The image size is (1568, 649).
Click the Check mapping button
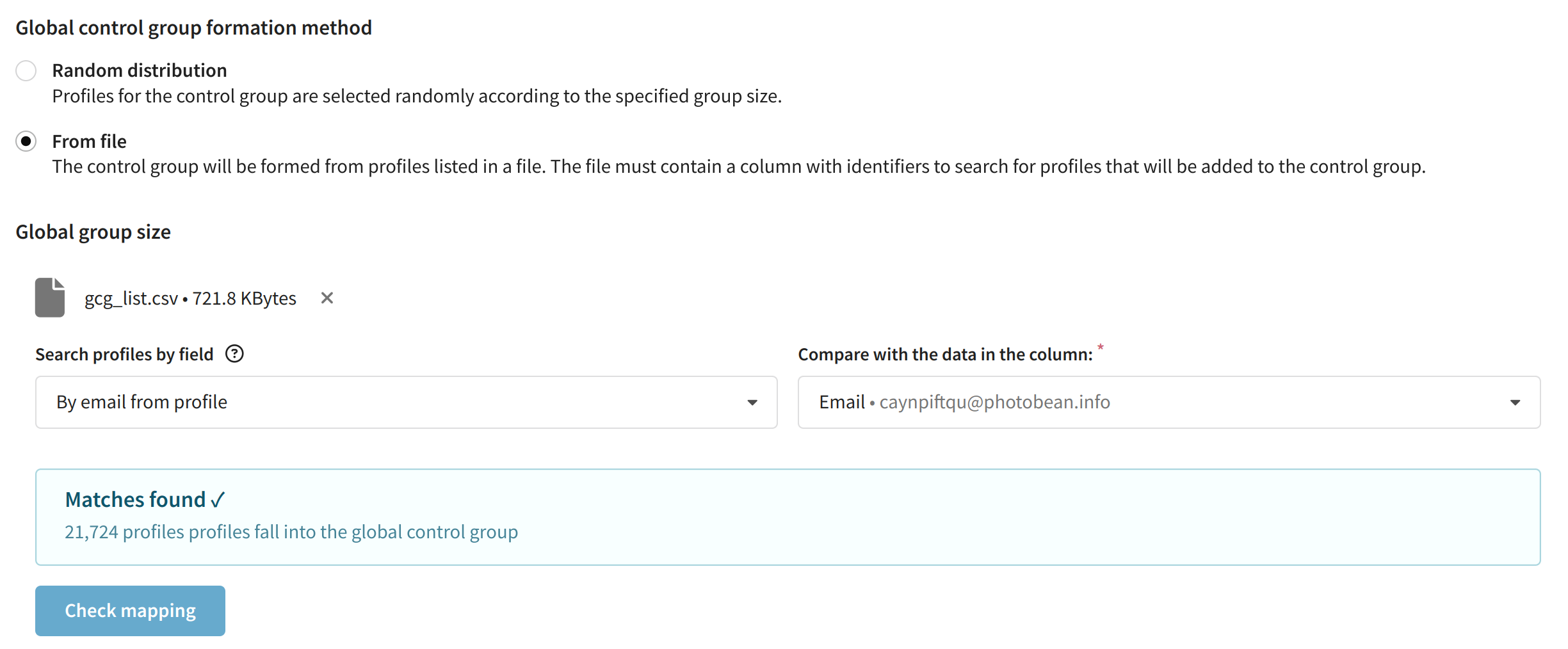click(x=130, y=611)
